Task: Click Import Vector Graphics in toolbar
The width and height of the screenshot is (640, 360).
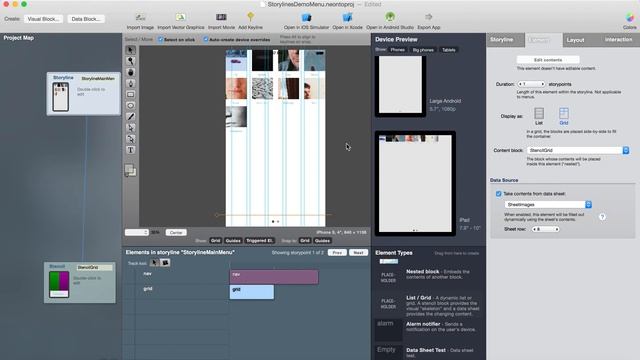Action: pos(180,21)
